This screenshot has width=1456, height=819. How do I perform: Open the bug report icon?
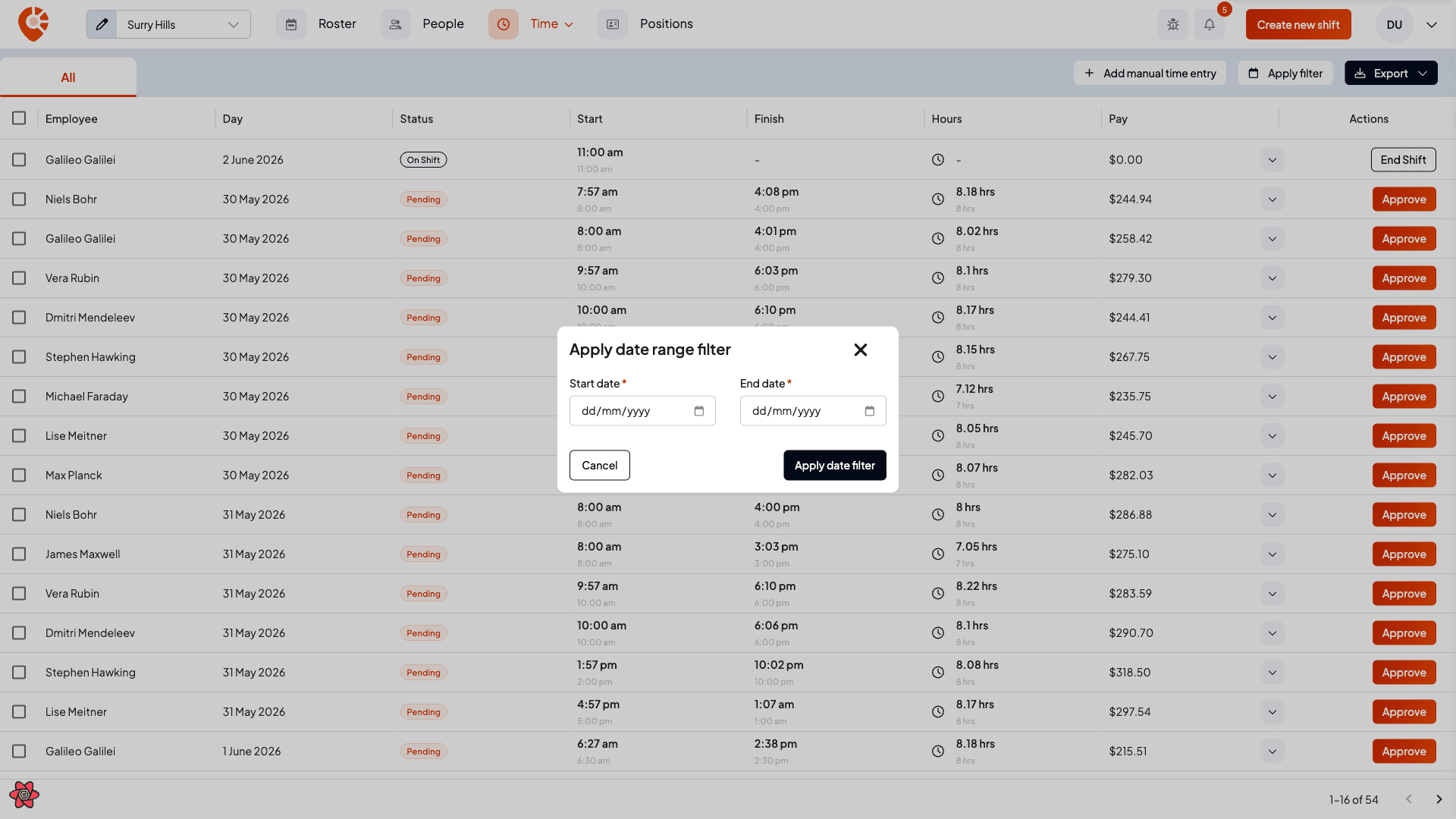[x=1173, y=24]
